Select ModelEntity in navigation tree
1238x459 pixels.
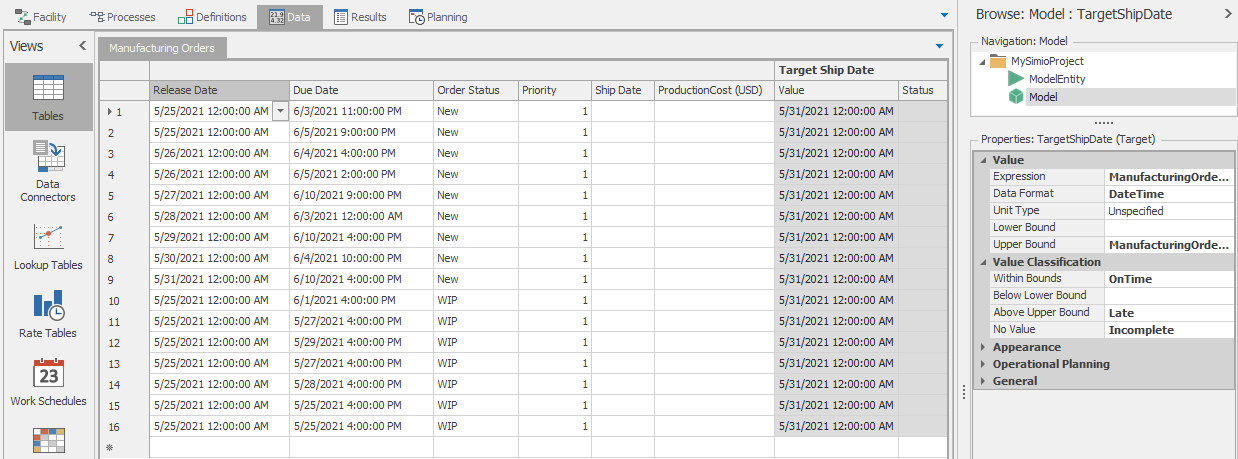[1057, 79]
